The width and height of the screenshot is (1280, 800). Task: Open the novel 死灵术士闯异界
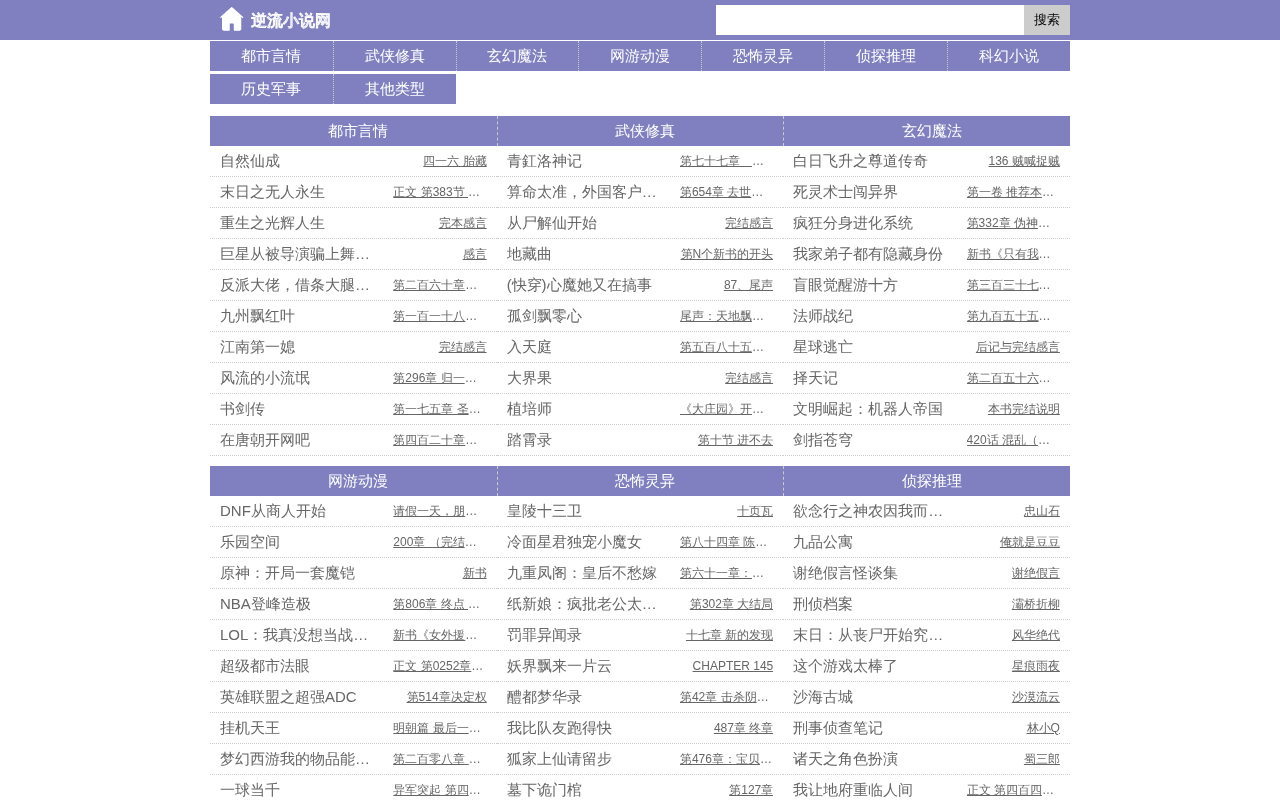pyautogui.click(x=845, y=192)
